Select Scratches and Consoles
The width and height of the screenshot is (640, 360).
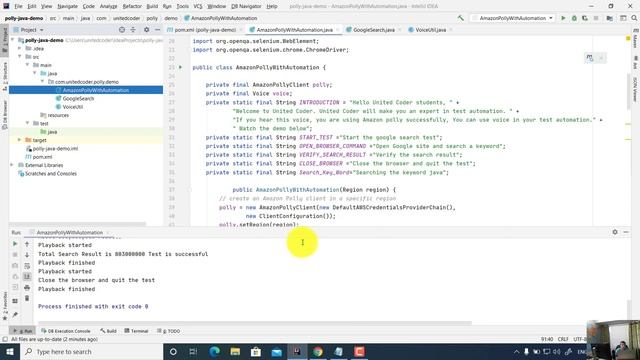click(51, 173)
